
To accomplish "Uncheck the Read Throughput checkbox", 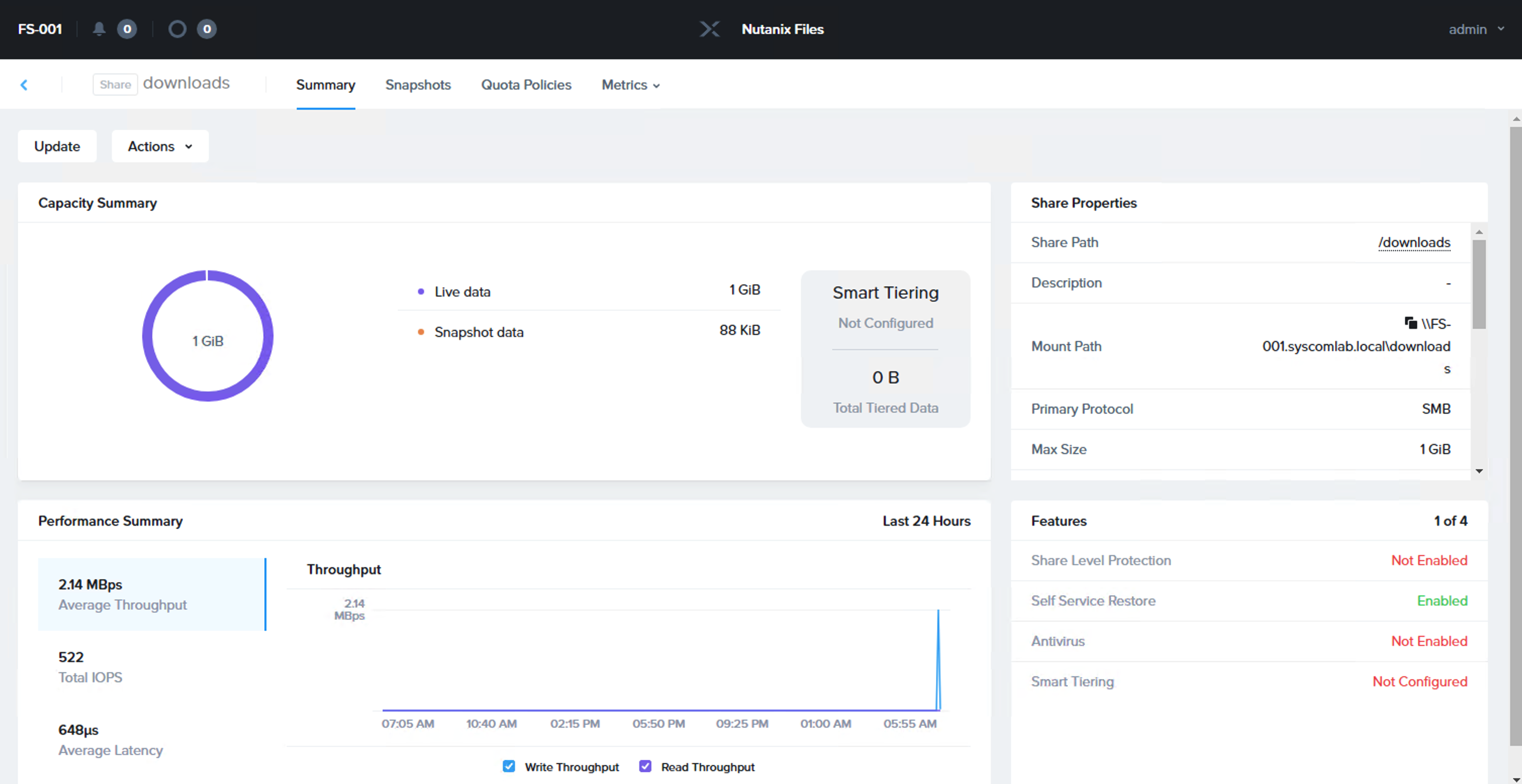I will [645, 766].
